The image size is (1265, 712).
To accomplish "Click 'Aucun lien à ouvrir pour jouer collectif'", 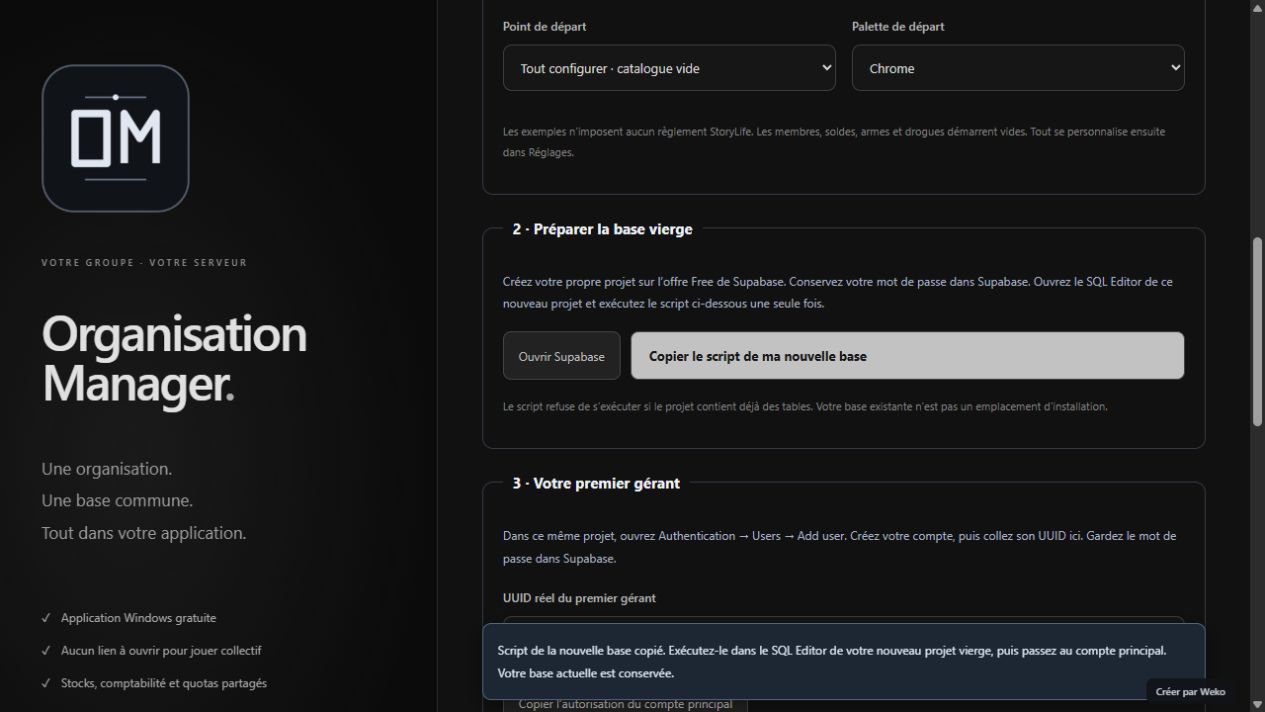I will click(161, 650).
